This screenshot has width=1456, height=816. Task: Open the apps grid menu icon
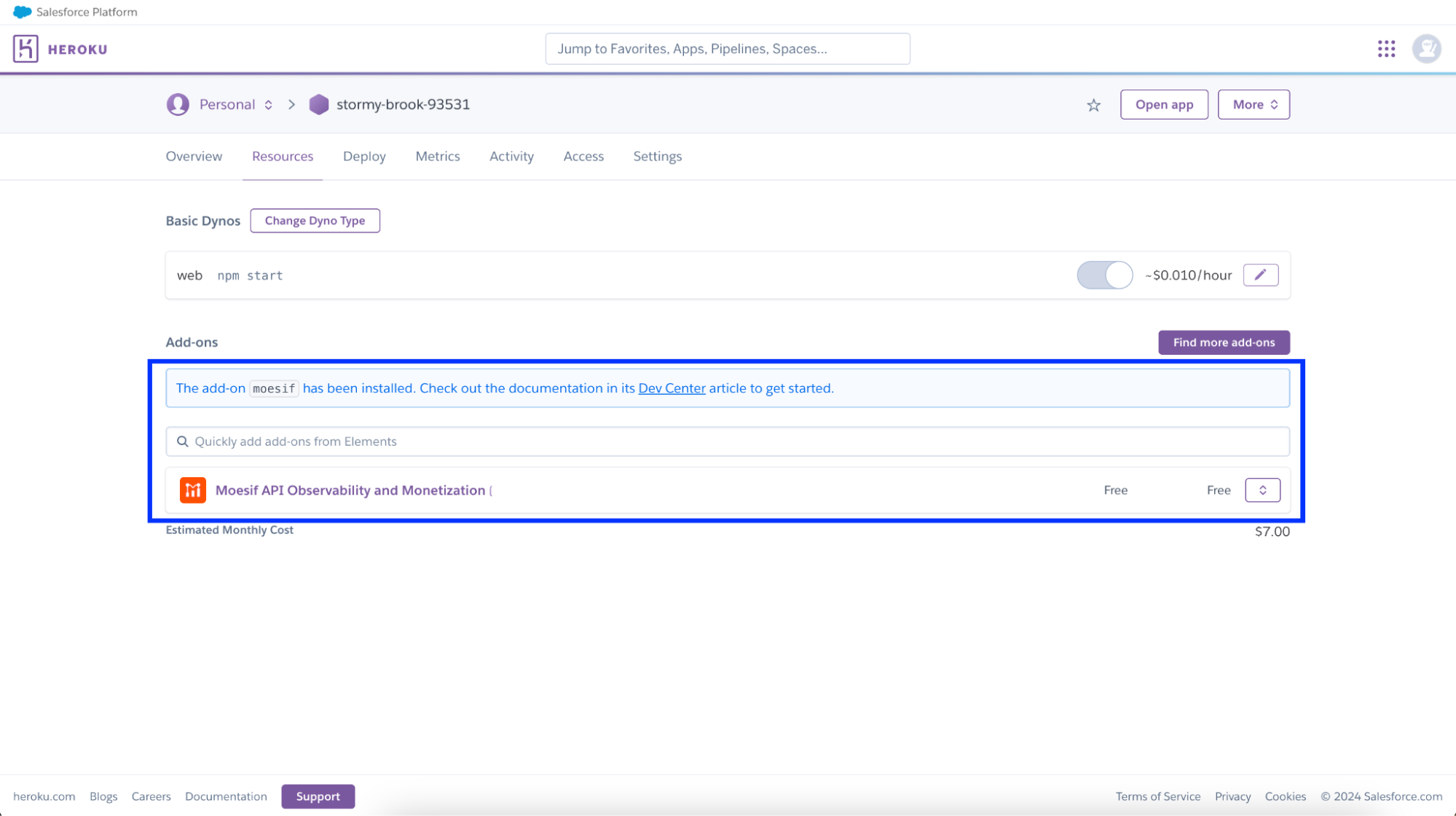pyautogui.click(x=1386, y=49)
